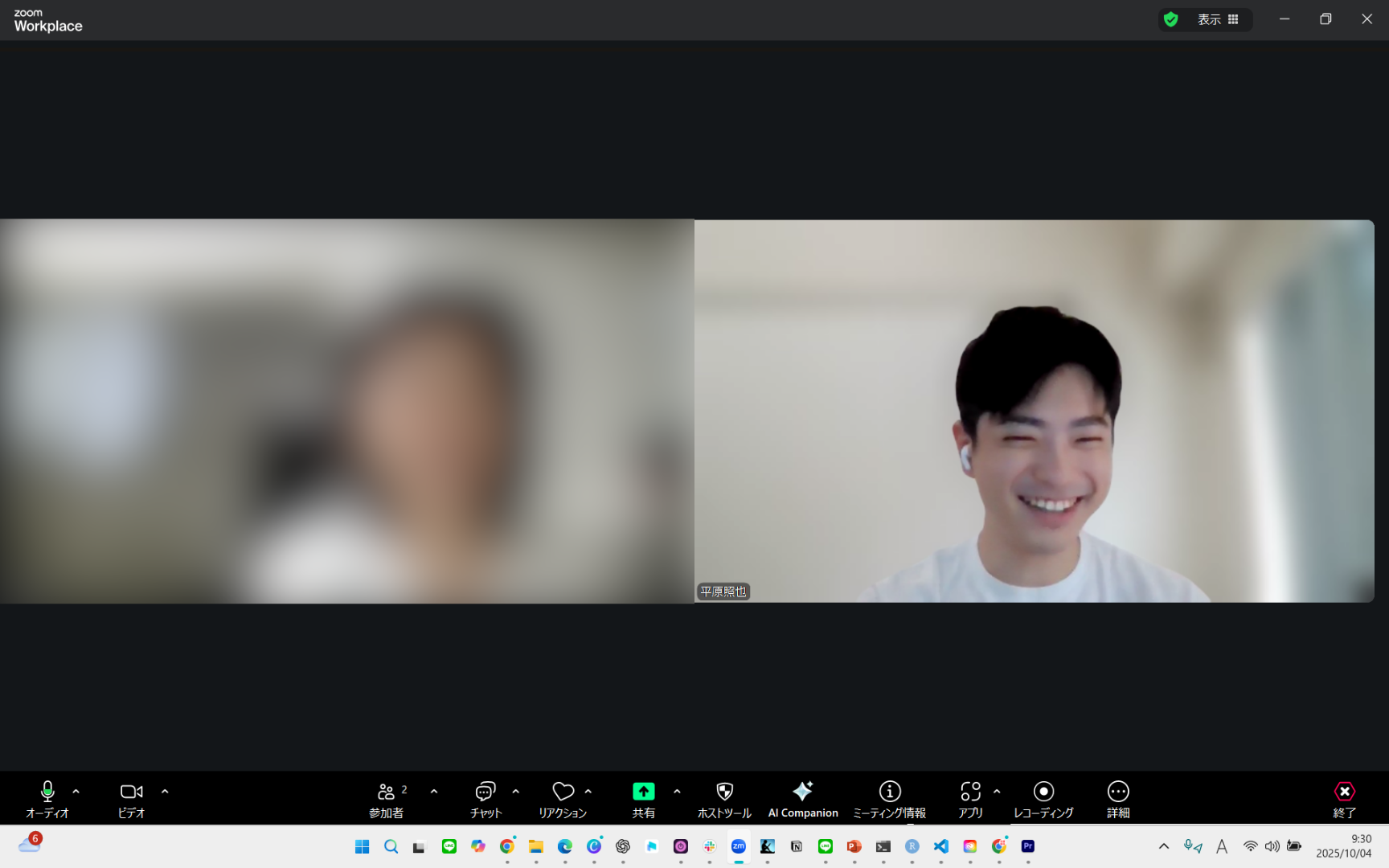Expand audio options arrow beside オーディオ
This screenshot has width=1389, height=868.
pyautogui.click(x=76, y=792)
